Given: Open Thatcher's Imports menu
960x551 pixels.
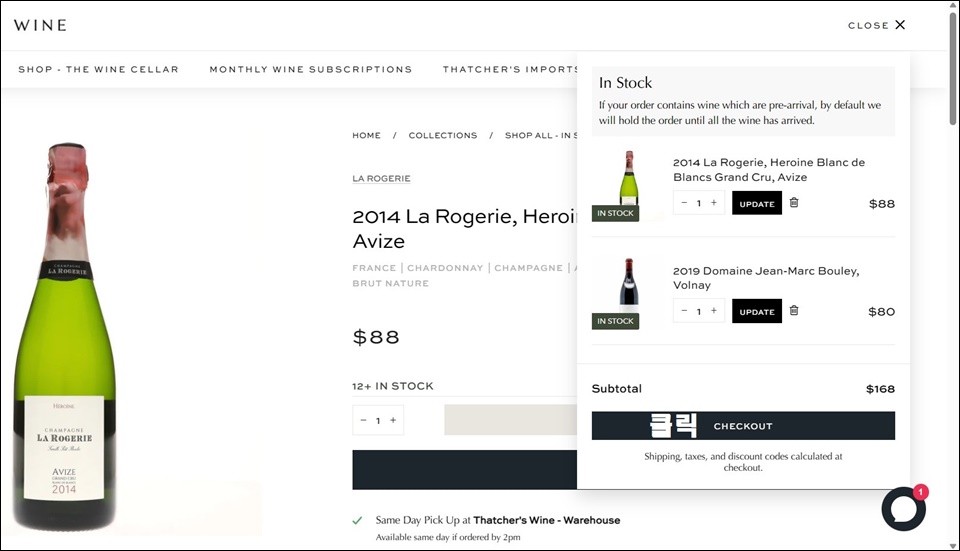Looking at the screenshot, I should (x=510, y=69).
